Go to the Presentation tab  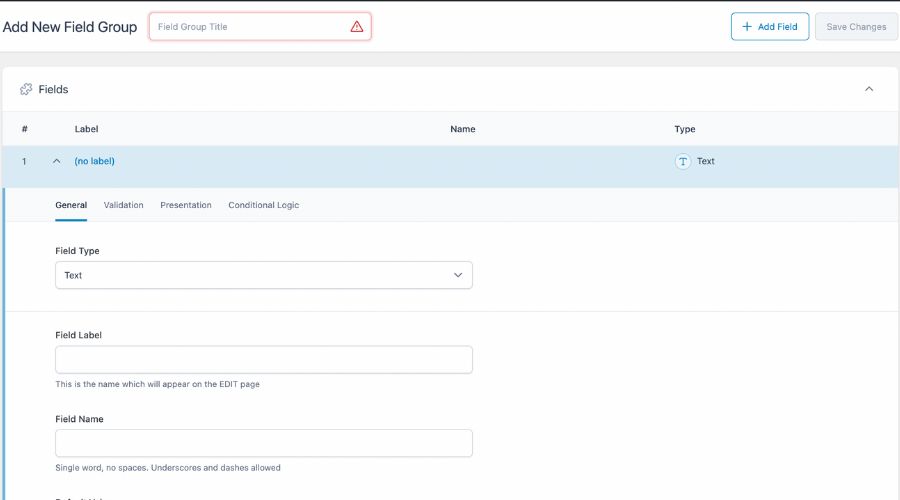click(x=186, y=205)
